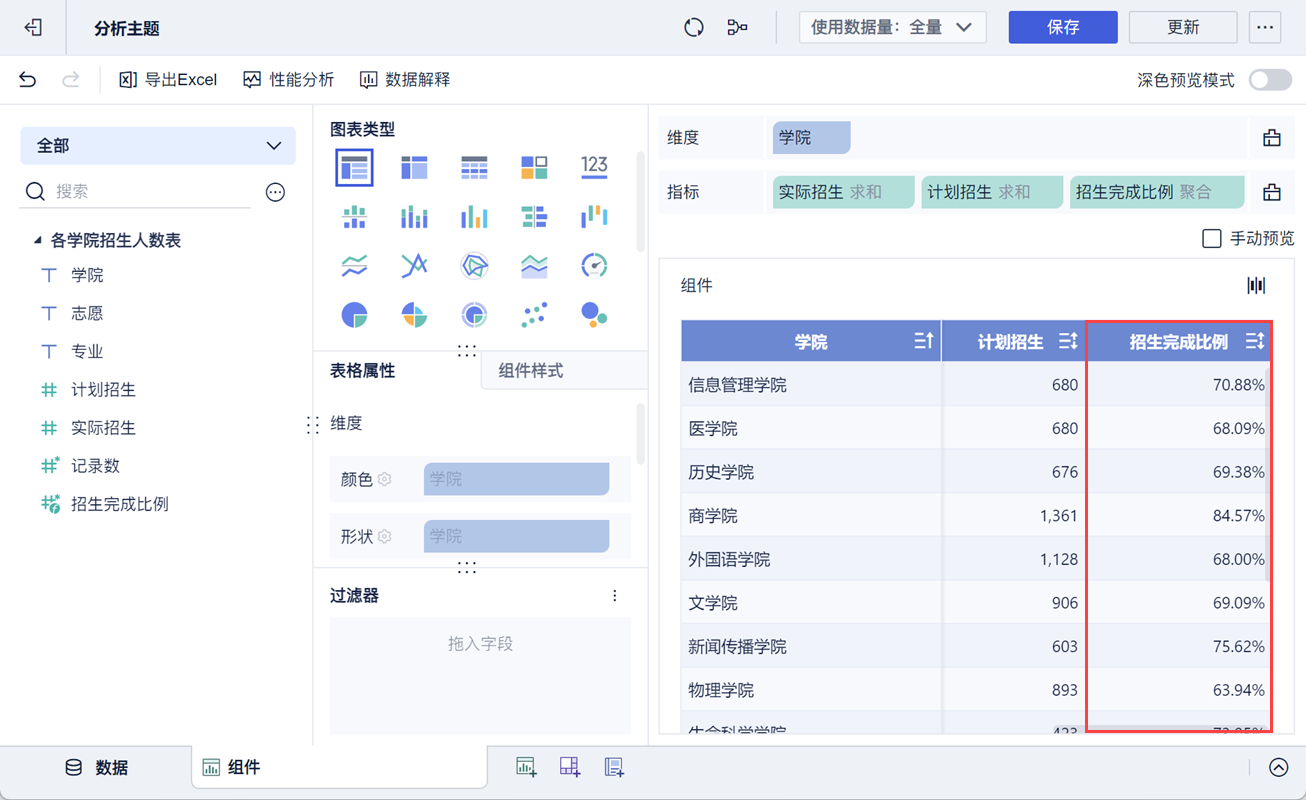Open the data lineage flow icon in top bar
The height and width of the screenshot is (800, 1306).
(737, 28)
